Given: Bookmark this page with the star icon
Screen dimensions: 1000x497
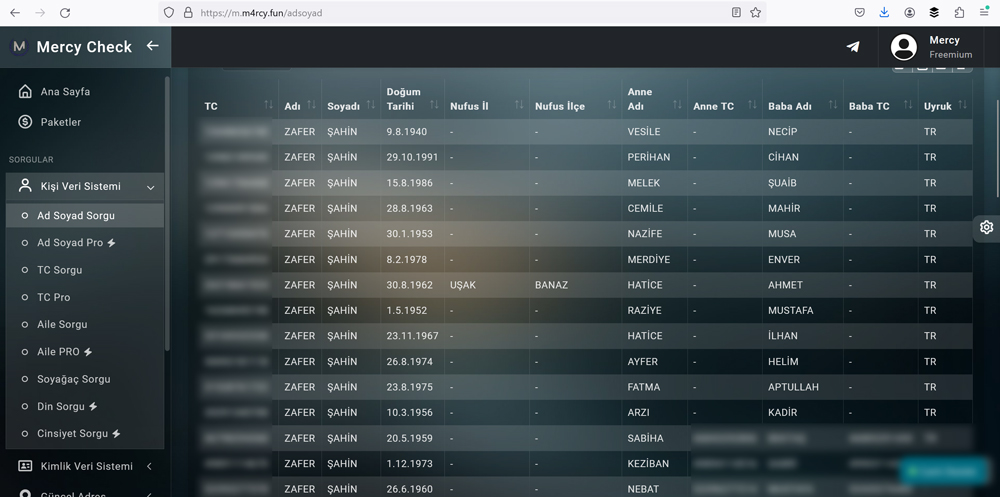Looking at the screenshot, I should (x=756, y=13).
